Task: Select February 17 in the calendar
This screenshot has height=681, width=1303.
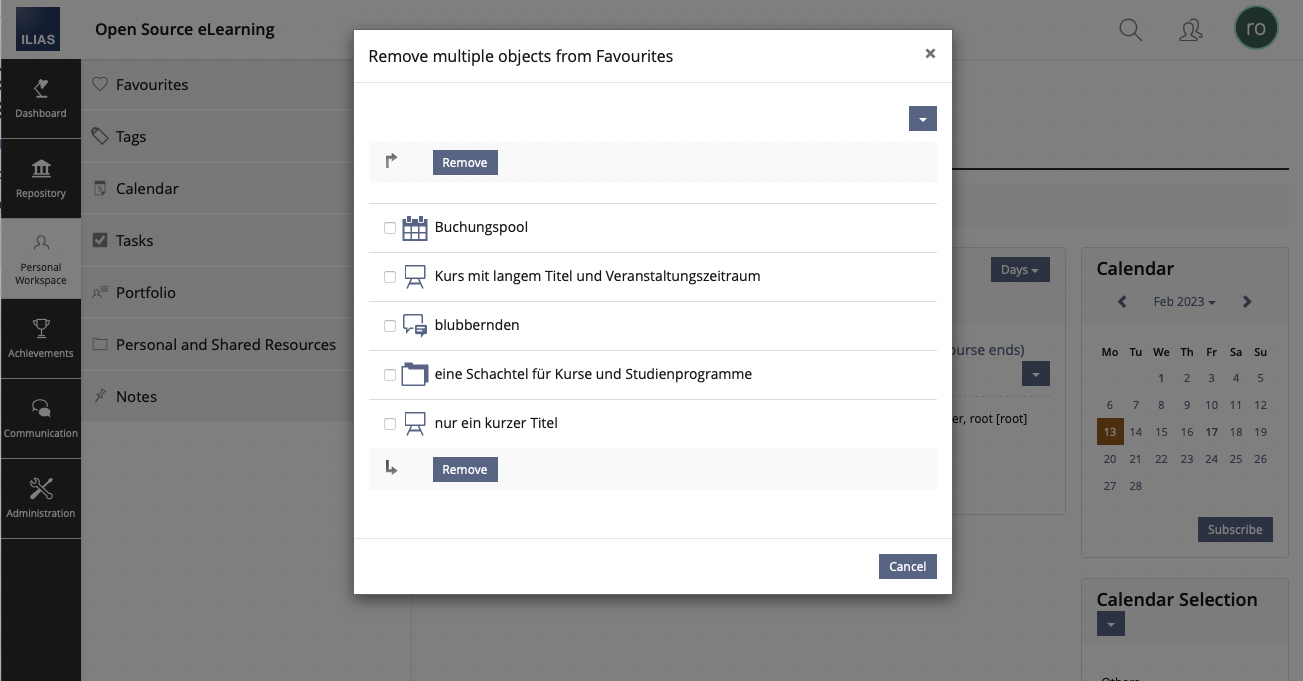Action: coord(1211,432)
